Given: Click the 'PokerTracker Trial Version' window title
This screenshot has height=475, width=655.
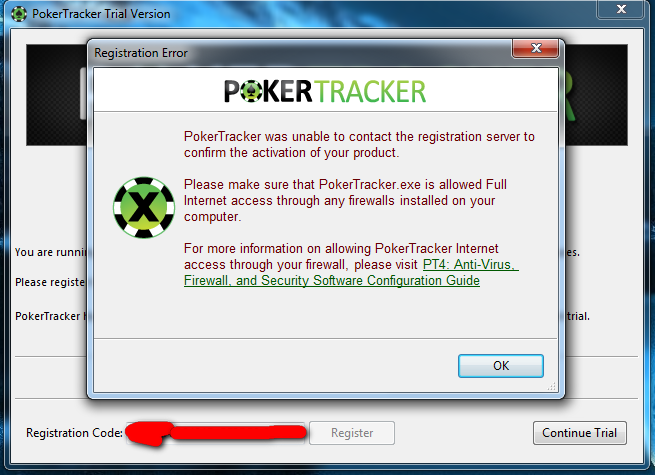Looking at the screenshot, I should (x=101, y=14).
